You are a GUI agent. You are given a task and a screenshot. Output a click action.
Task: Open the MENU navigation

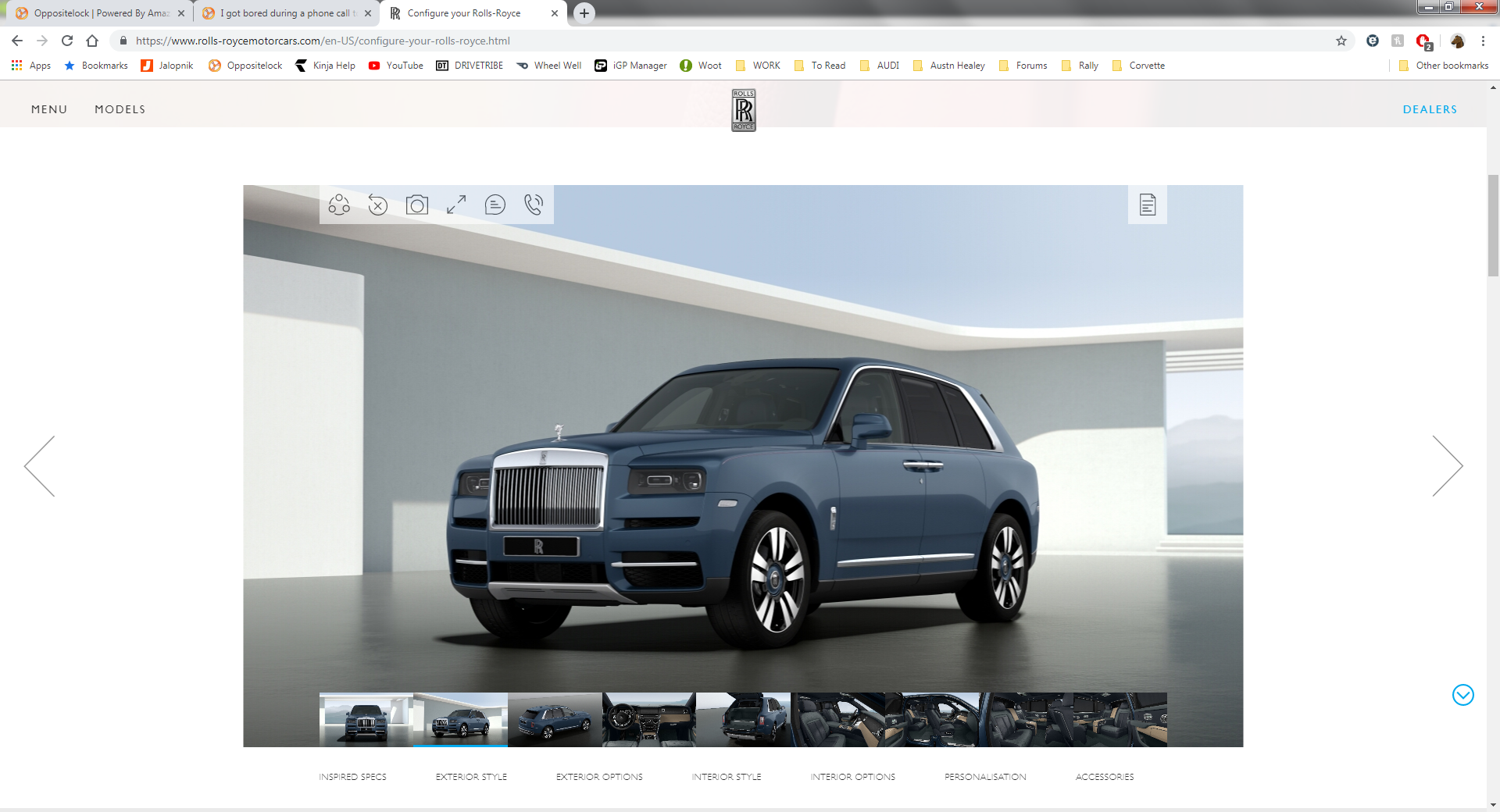tap(49, 109)
